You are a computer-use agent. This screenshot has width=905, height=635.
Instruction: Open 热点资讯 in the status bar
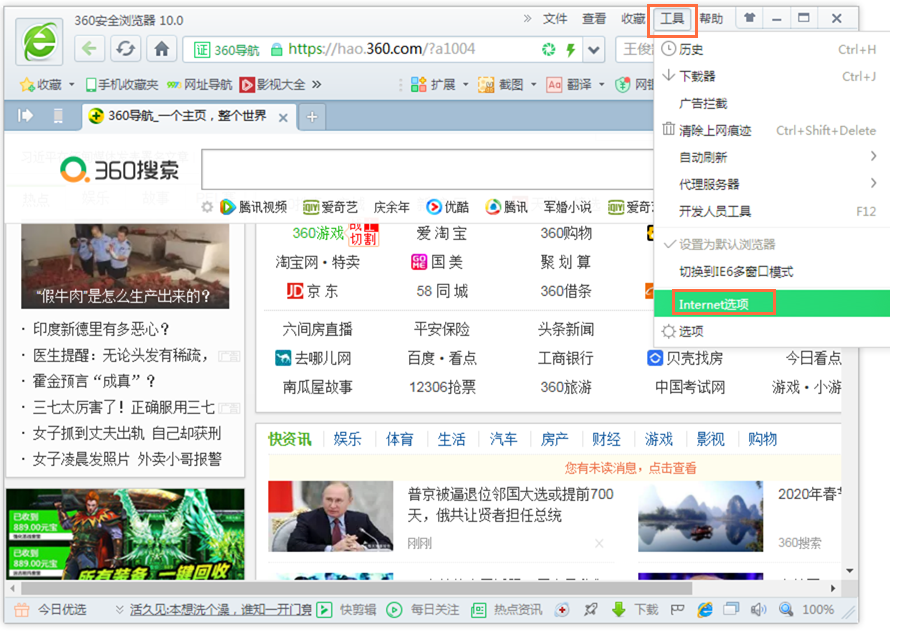coord(506,610)
